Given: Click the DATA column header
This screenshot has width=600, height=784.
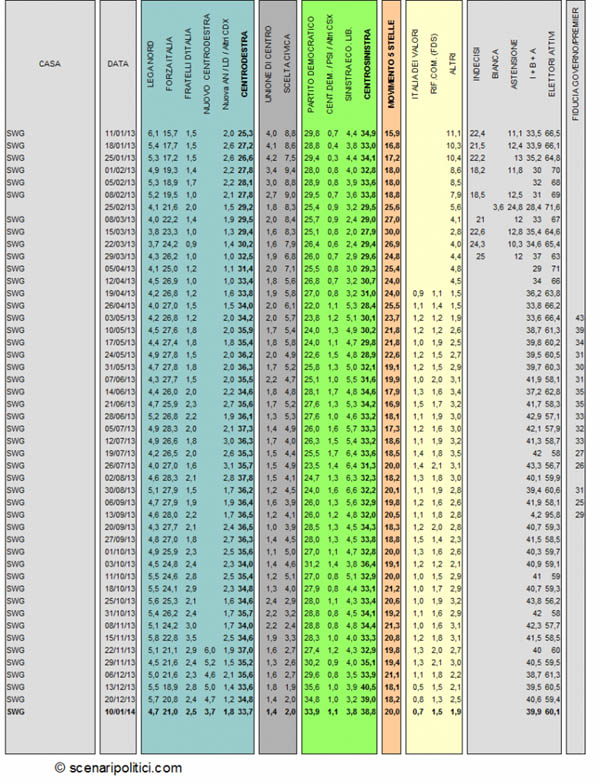Looking at the screenshot, I should tap(118, 64).
